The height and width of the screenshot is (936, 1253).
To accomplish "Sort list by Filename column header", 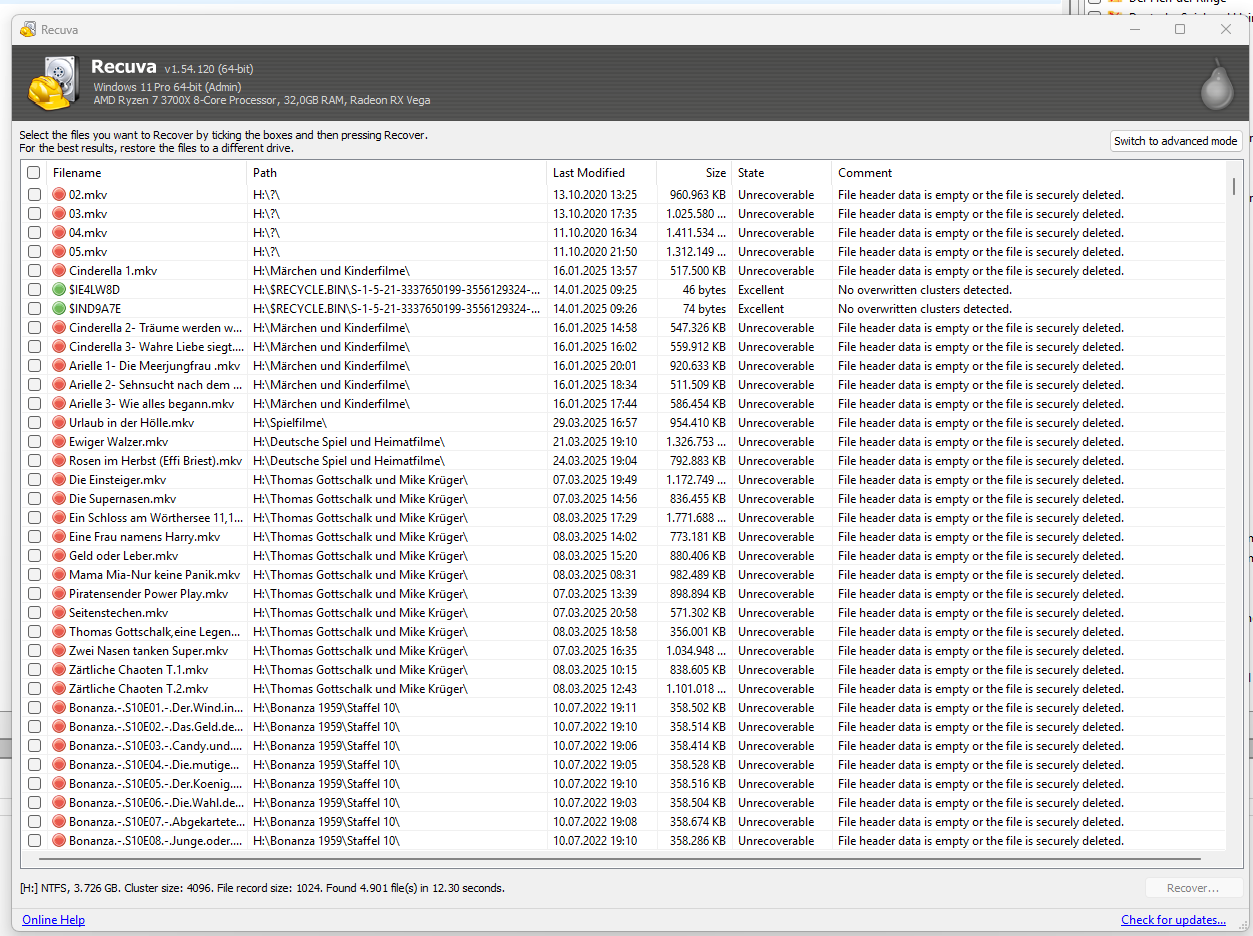I will point(147,173).
